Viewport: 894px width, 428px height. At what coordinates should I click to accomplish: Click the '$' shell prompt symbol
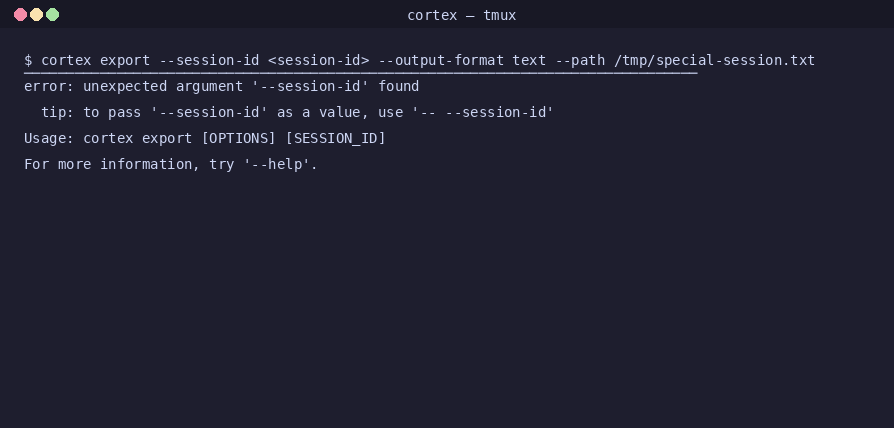[28, 60]
